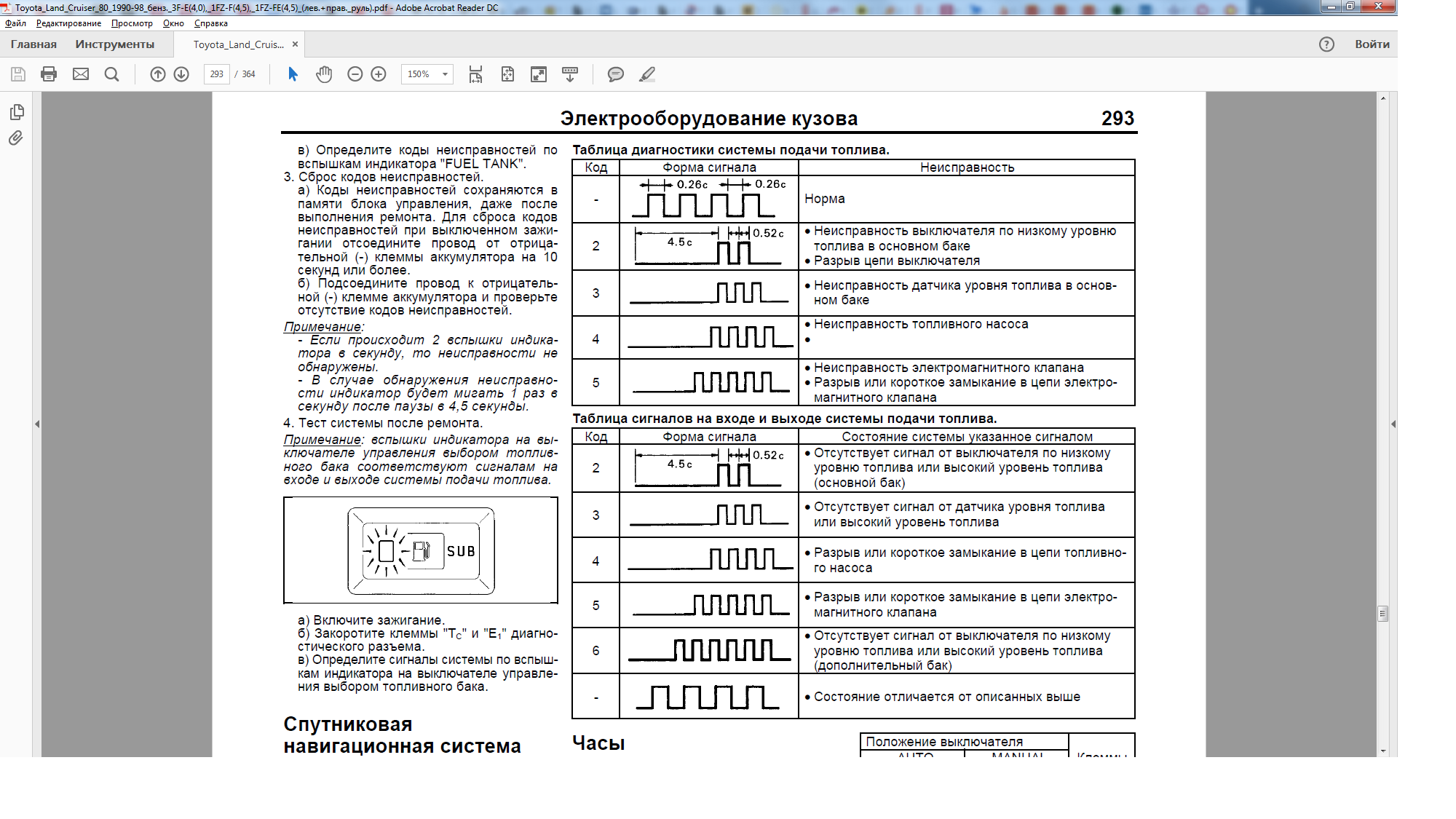Click the line 4. Тест системы после ремонта
The height and width of the screenshot is (819, 1456).
point(383,423)
